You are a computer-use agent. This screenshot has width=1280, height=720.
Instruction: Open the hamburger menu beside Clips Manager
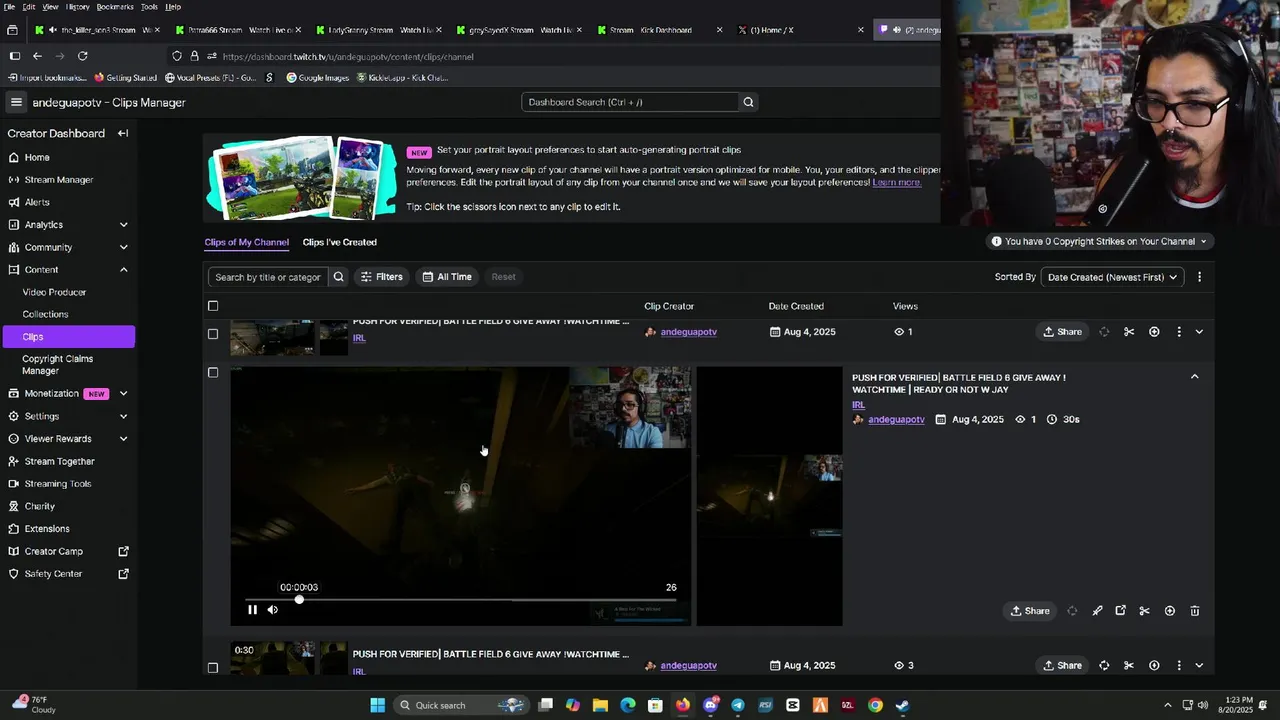[16, 102]
